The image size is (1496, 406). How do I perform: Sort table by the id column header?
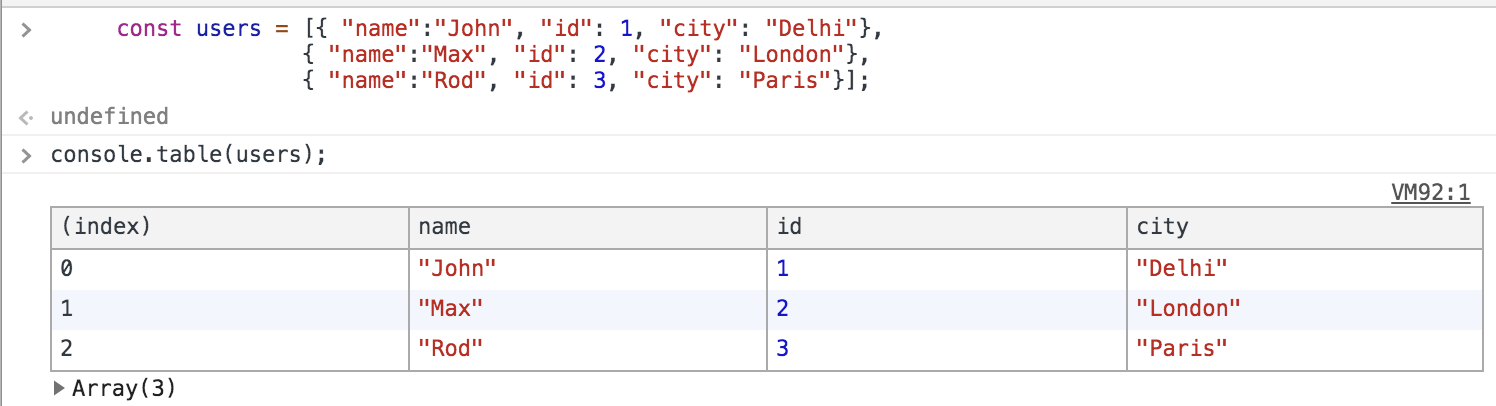[x=947, y=228]
